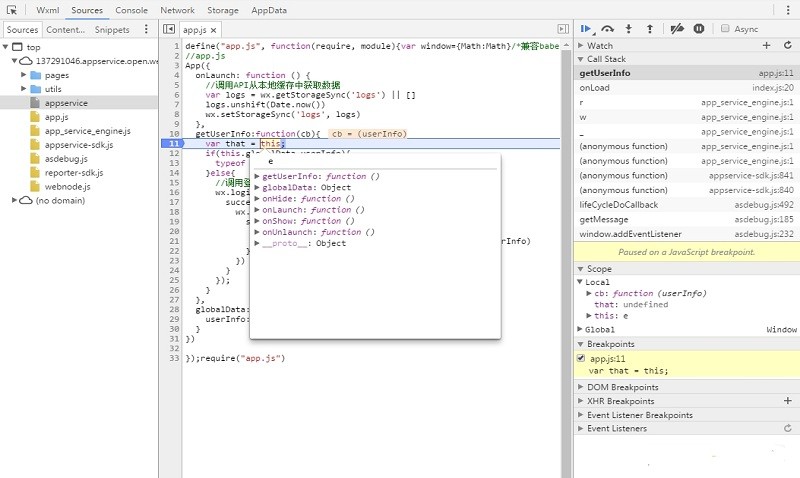Hide the file navigator sidebar
The width and height of the screenshot is (800, 478).
click(169, 30)
